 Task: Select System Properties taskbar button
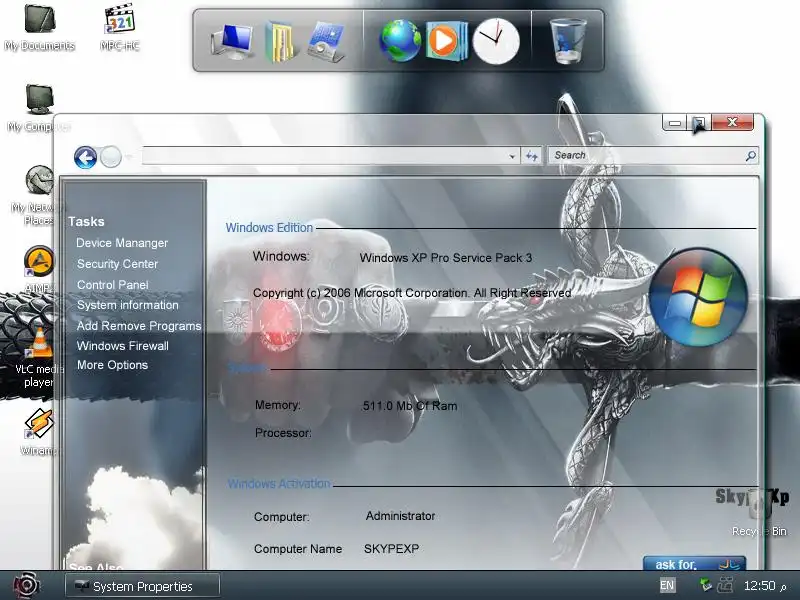(142, 586)
